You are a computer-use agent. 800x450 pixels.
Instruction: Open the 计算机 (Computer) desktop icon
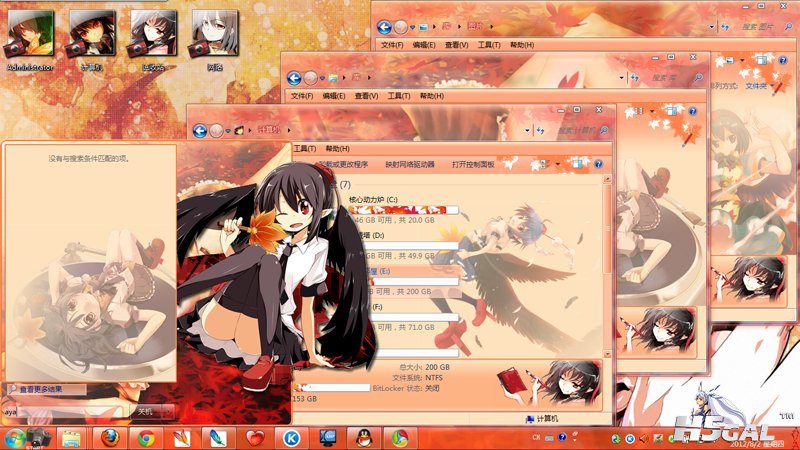(x=88, y=37)
